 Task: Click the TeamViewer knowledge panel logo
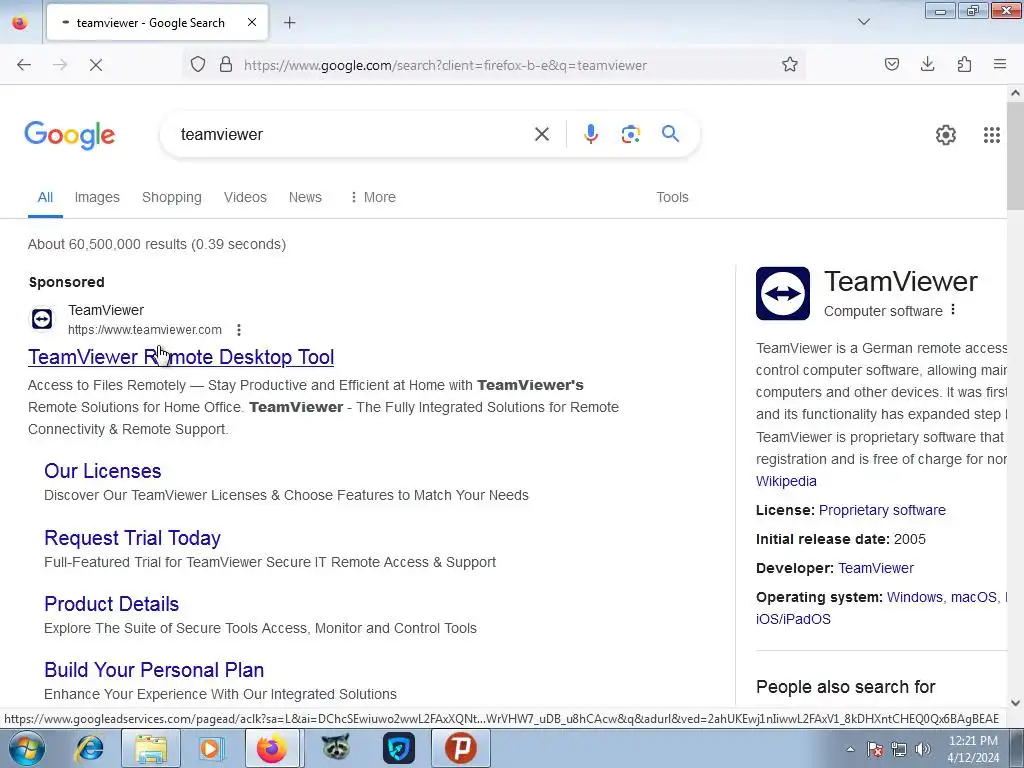[x=782, y=293]
